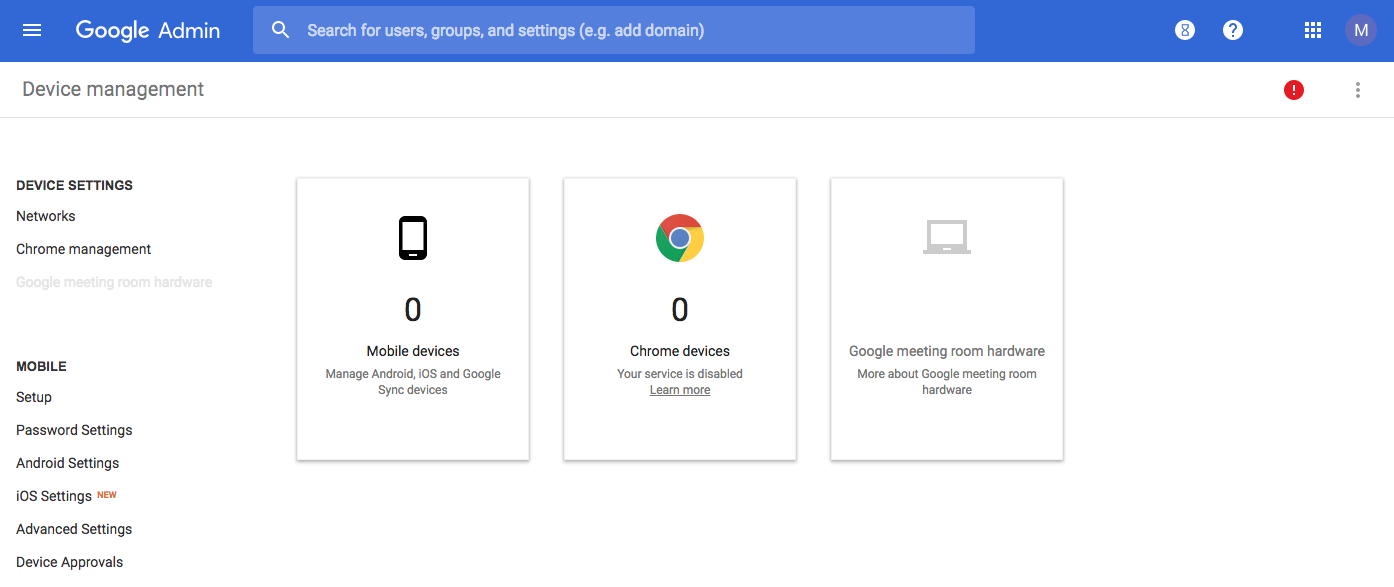Open the Chrome devices card title

(680, 351)
